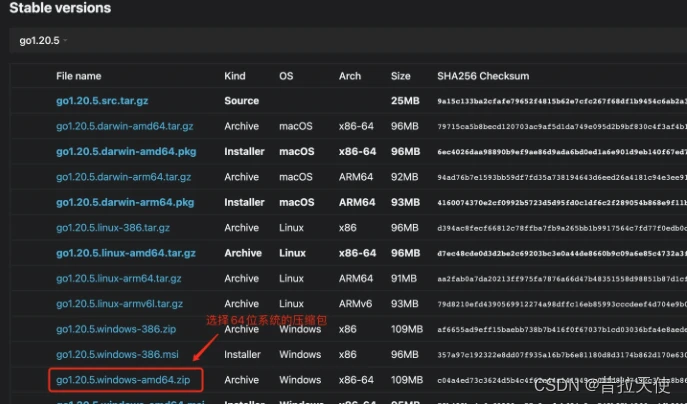Click Archive in linux-amd64.tar.gz row
This screenshot has width=687, height=404.
coord(243,253)
